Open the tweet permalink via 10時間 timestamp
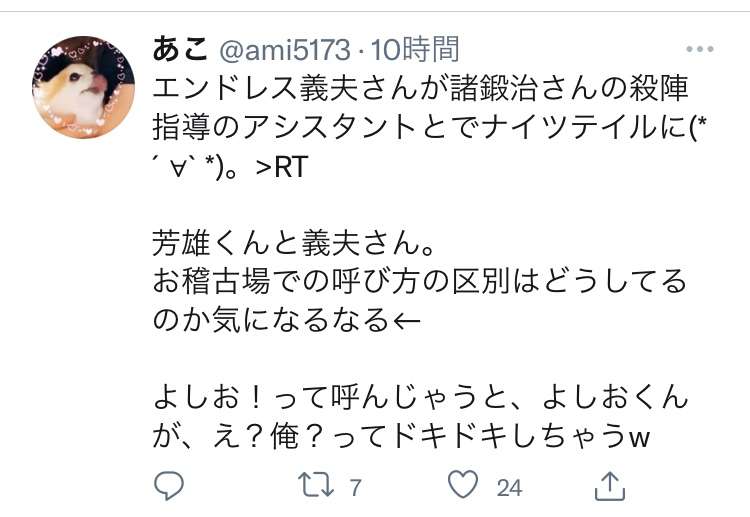Screen dimensions: 750x517 point(415,49)
